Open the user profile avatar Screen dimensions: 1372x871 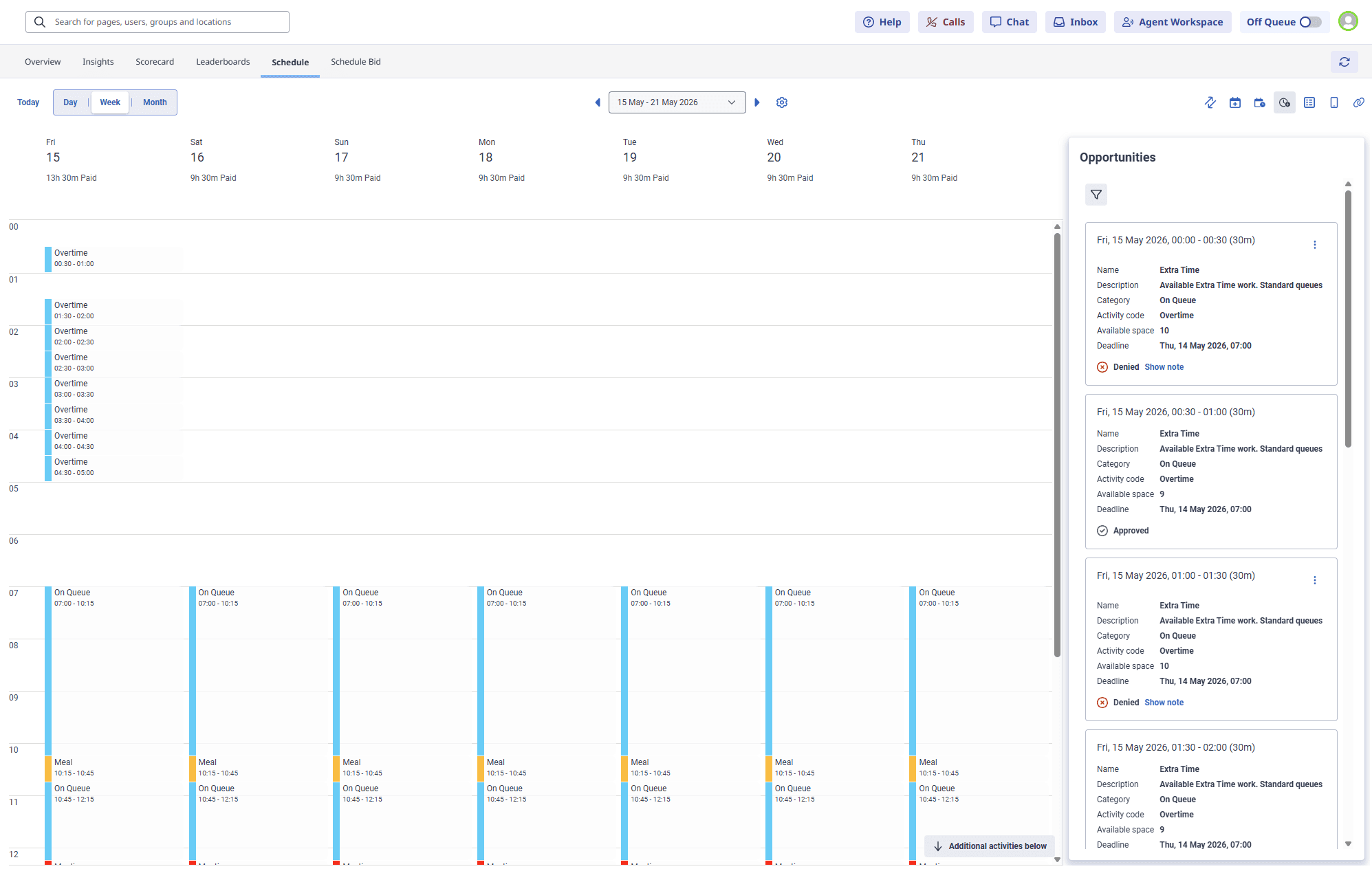click(1349, 22)
